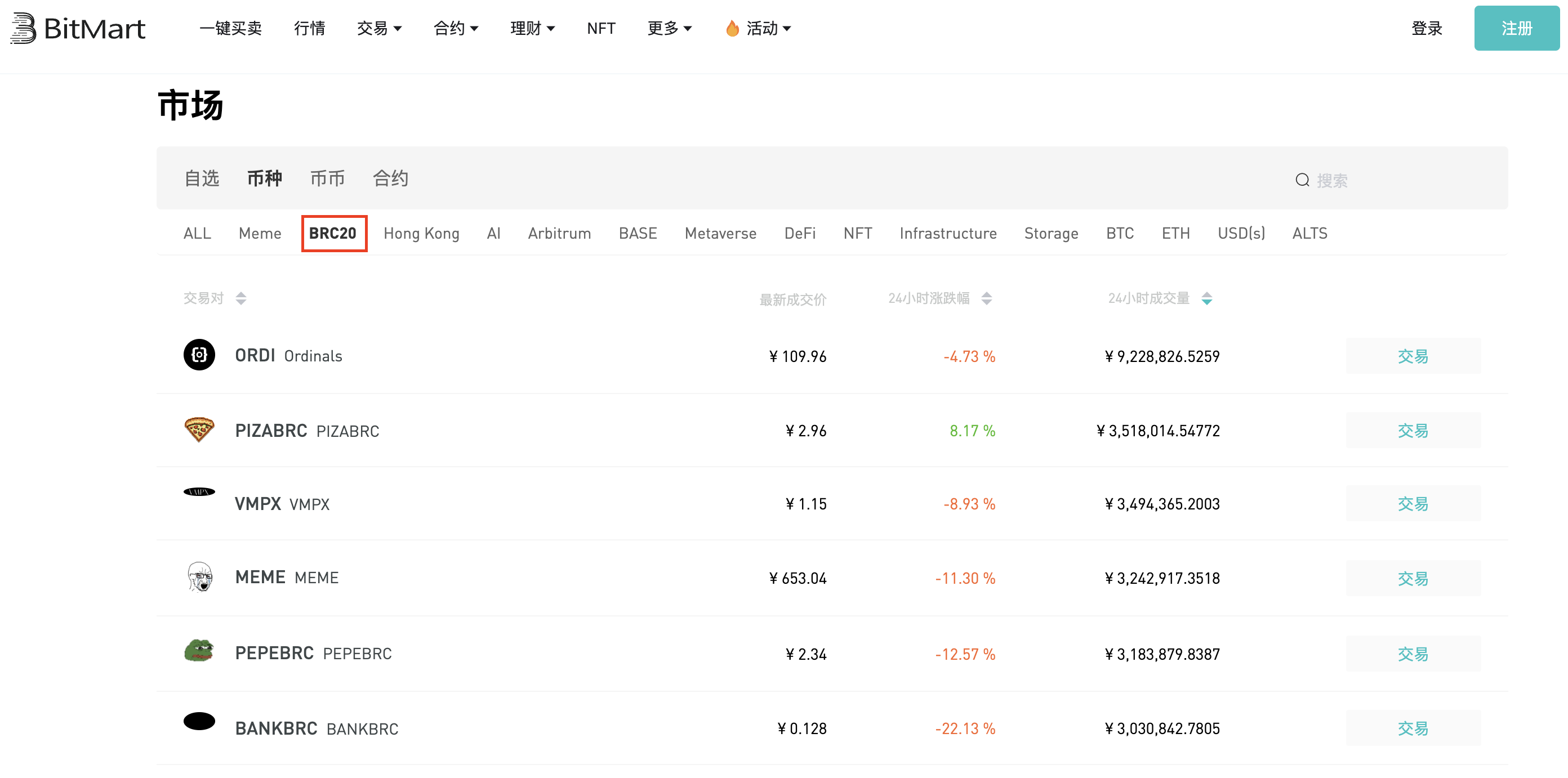1568x778 pixels.
Task: Click 交易 button for BANKBRC
Action: click(1413, 728)
